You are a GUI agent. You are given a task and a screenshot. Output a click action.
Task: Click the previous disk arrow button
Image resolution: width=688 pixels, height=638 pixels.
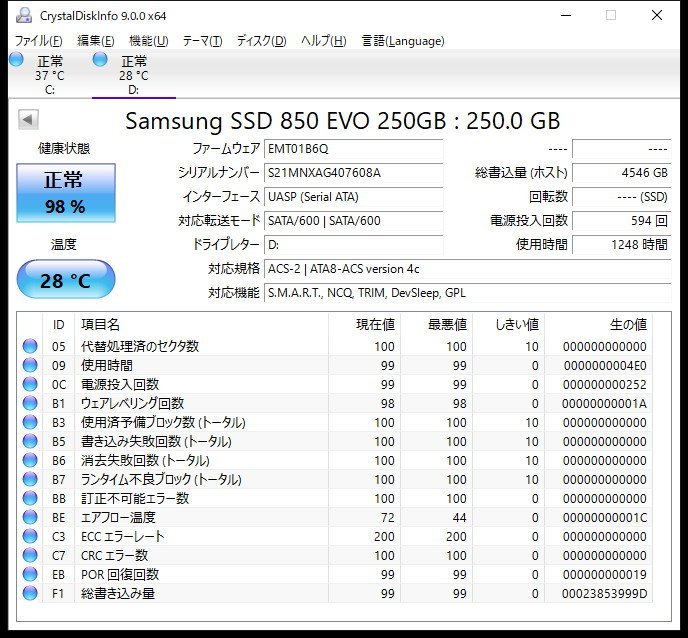[29, 119]
